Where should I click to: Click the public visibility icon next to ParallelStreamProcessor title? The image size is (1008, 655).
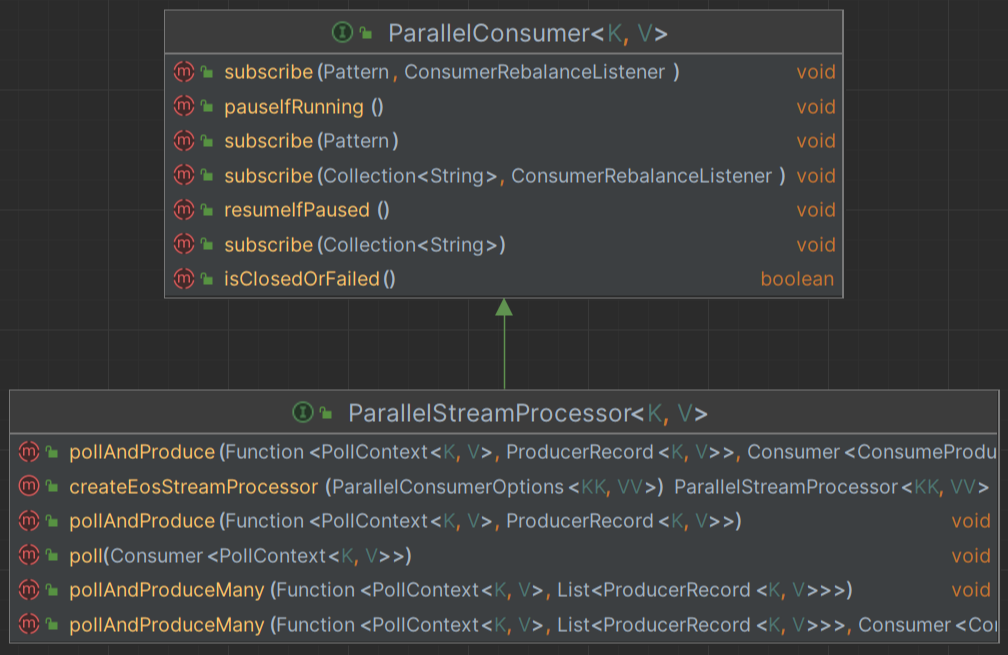[326, 413]
